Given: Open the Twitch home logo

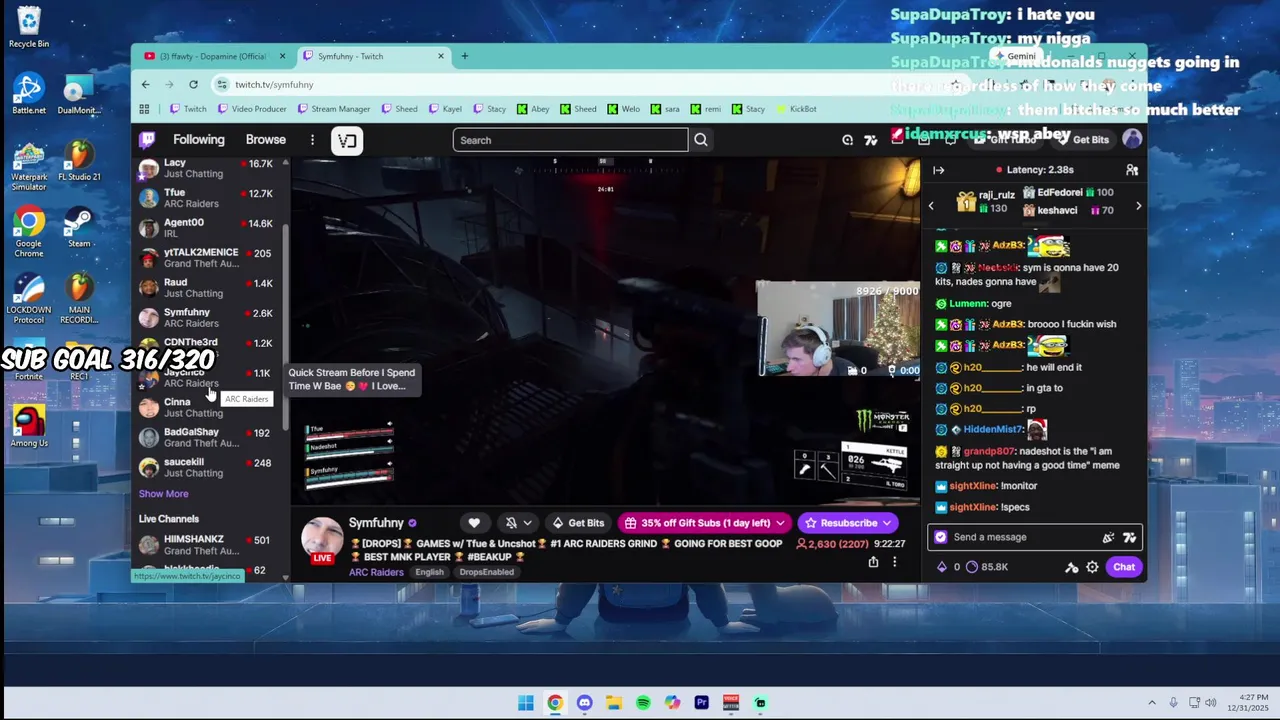Looking at the screenshot, I should [147, 140].
